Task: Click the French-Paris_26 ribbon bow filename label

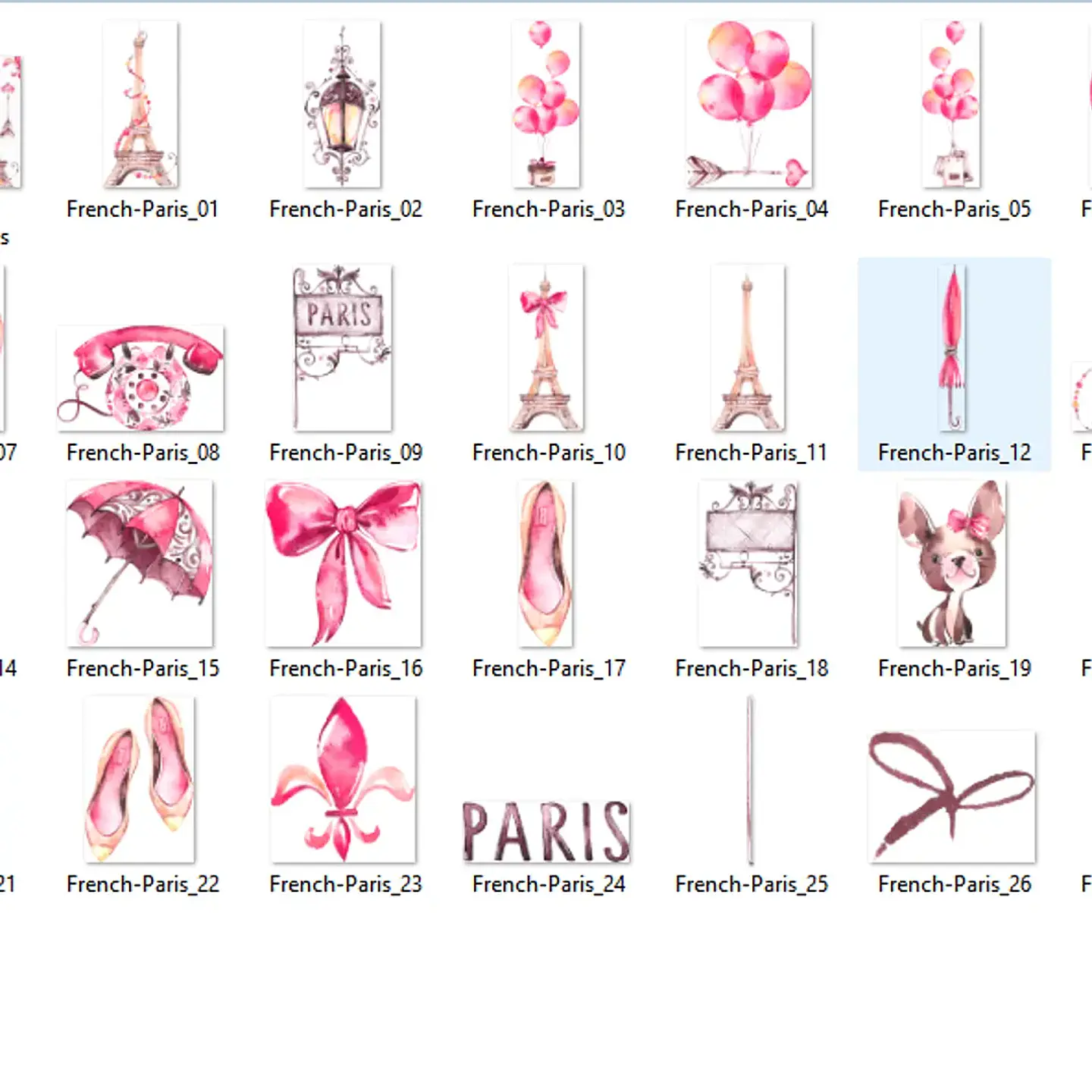Action: [954, 884]
